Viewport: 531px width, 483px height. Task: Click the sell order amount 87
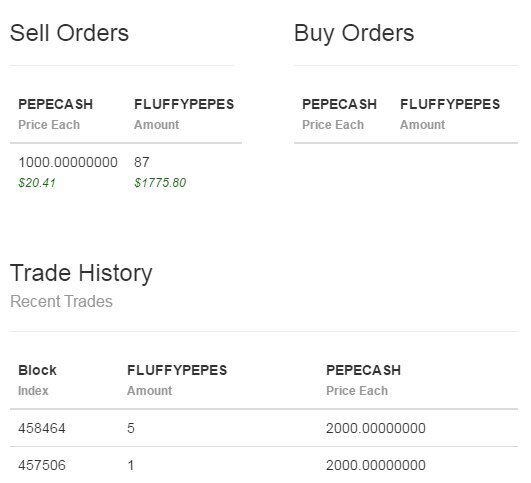[142, 162]
